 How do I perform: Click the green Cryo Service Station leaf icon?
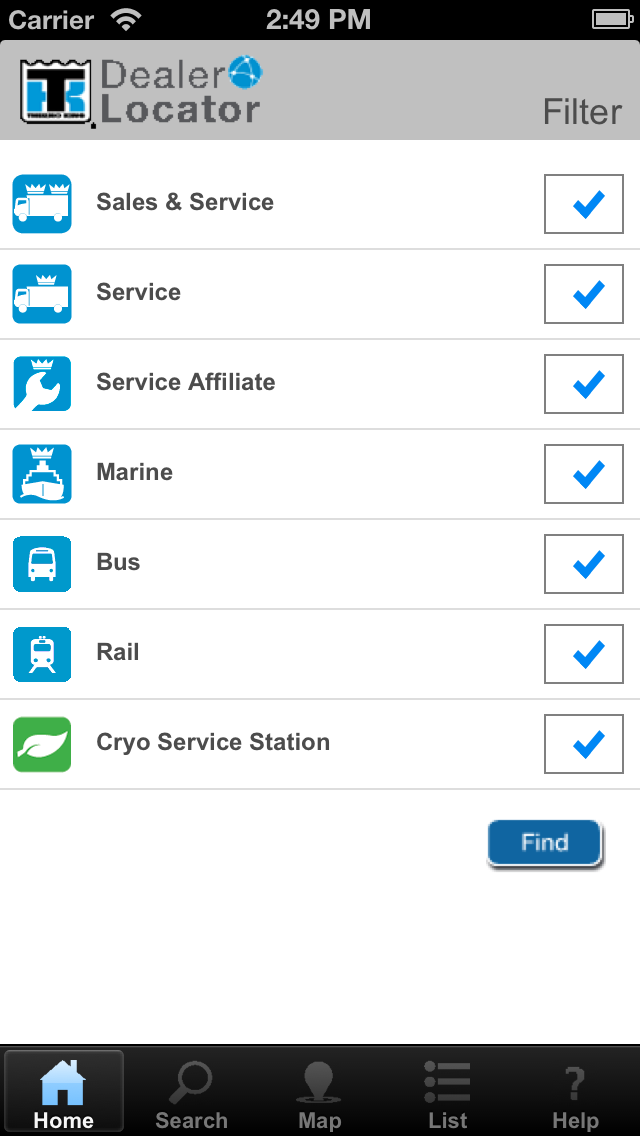point(42,744)
